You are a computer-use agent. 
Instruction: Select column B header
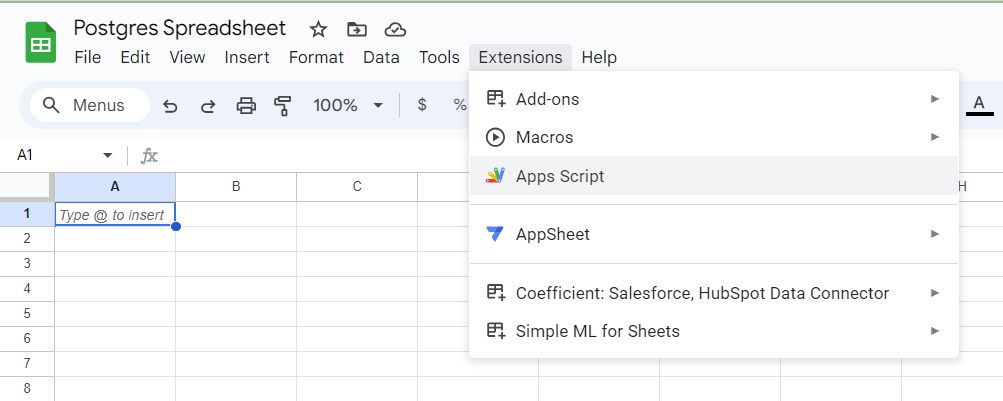[236, 186]
